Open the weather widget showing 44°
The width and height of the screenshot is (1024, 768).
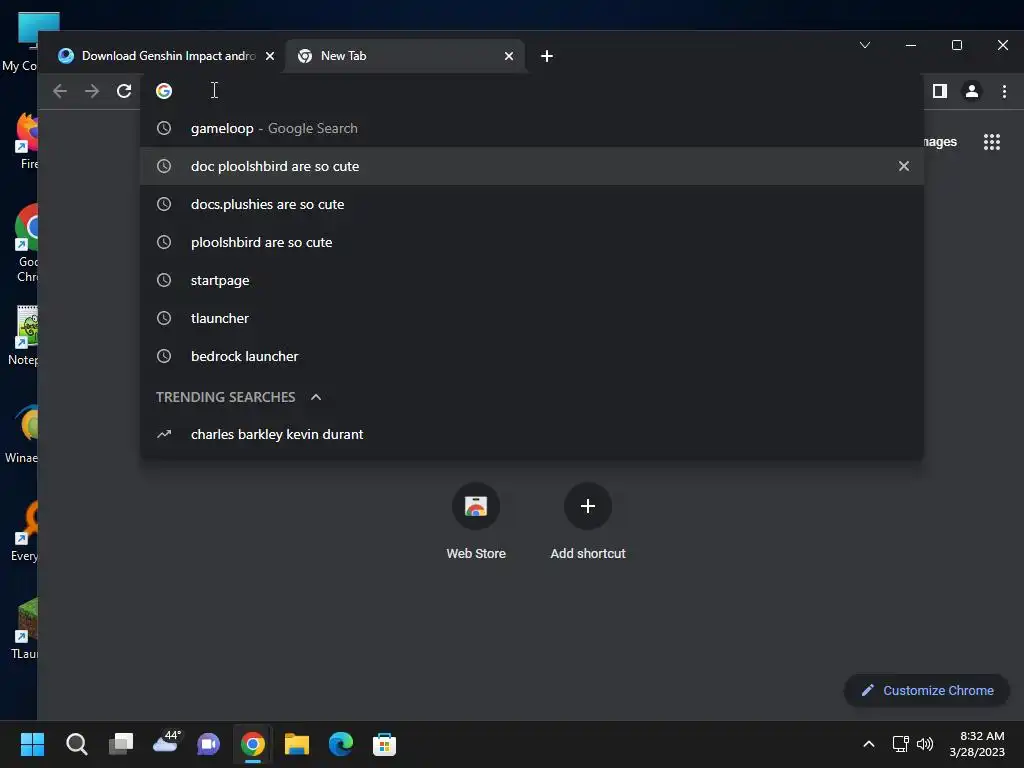pos(166,743)
